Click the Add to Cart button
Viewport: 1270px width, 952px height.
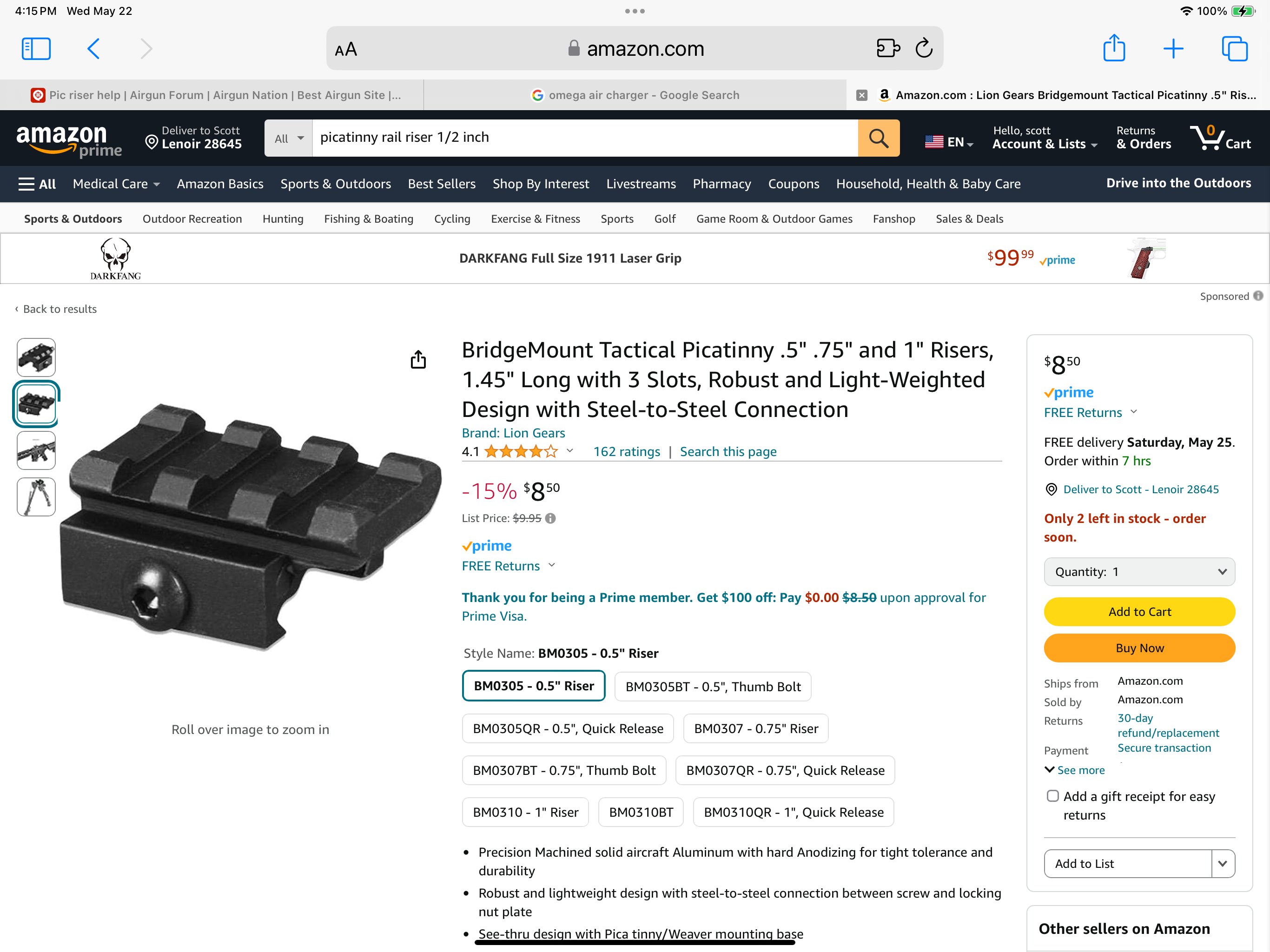(x=1139, y=612)
